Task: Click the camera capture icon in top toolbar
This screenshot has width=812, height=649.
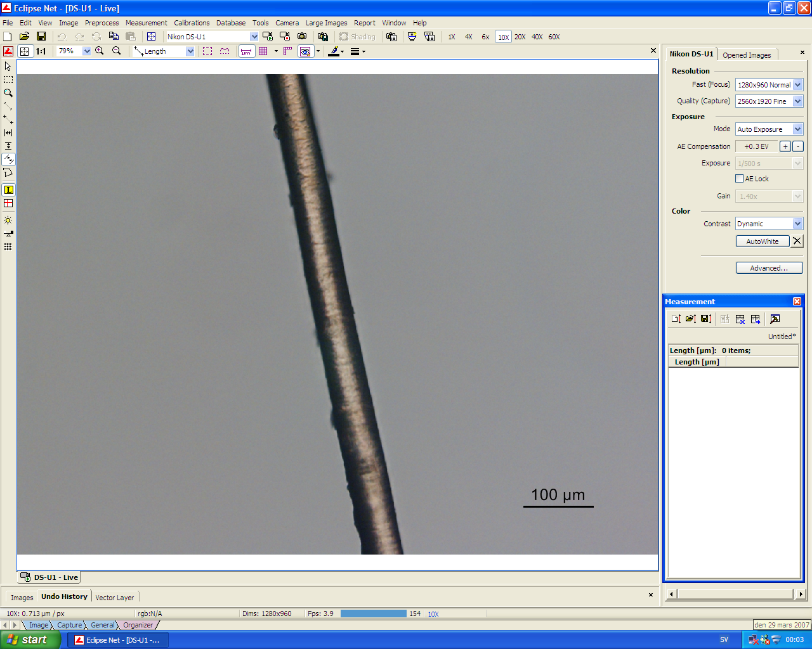Action: click(x=302, y=36)
